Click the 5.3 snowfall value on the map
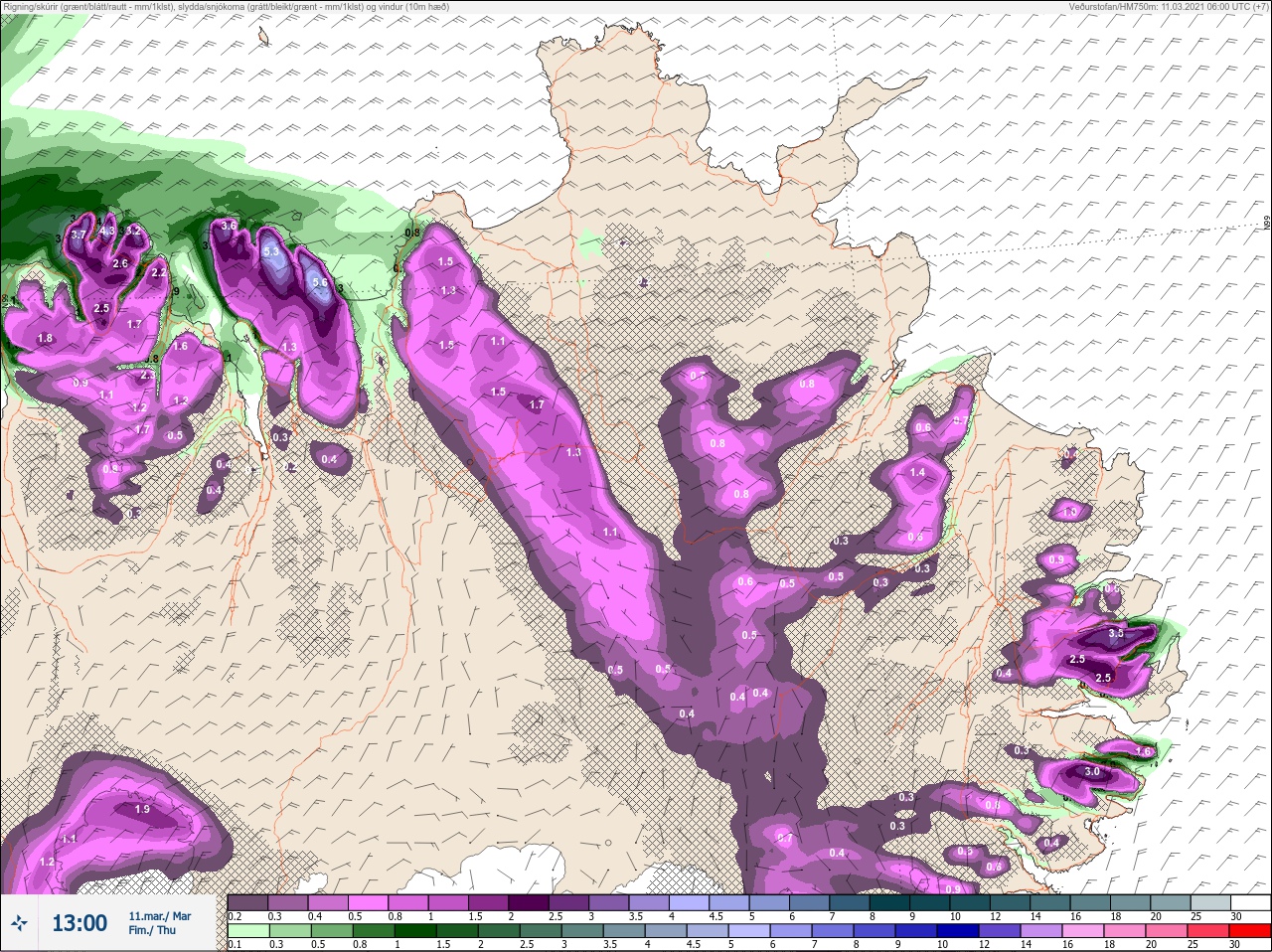Screen dimensions: 1272x952 (x=271, y=252)
